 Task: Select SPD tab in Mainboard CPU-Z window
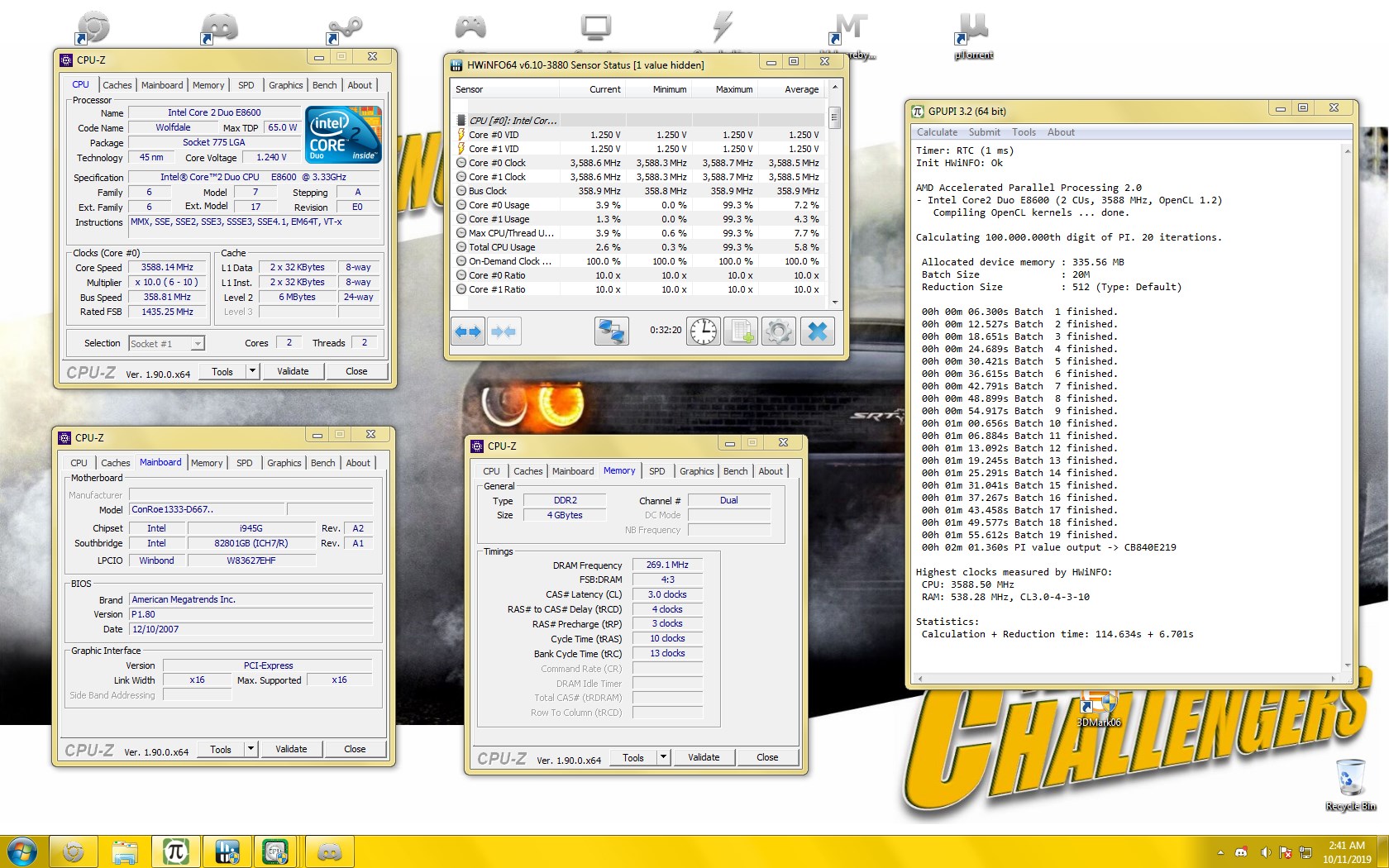coord(244,463)
